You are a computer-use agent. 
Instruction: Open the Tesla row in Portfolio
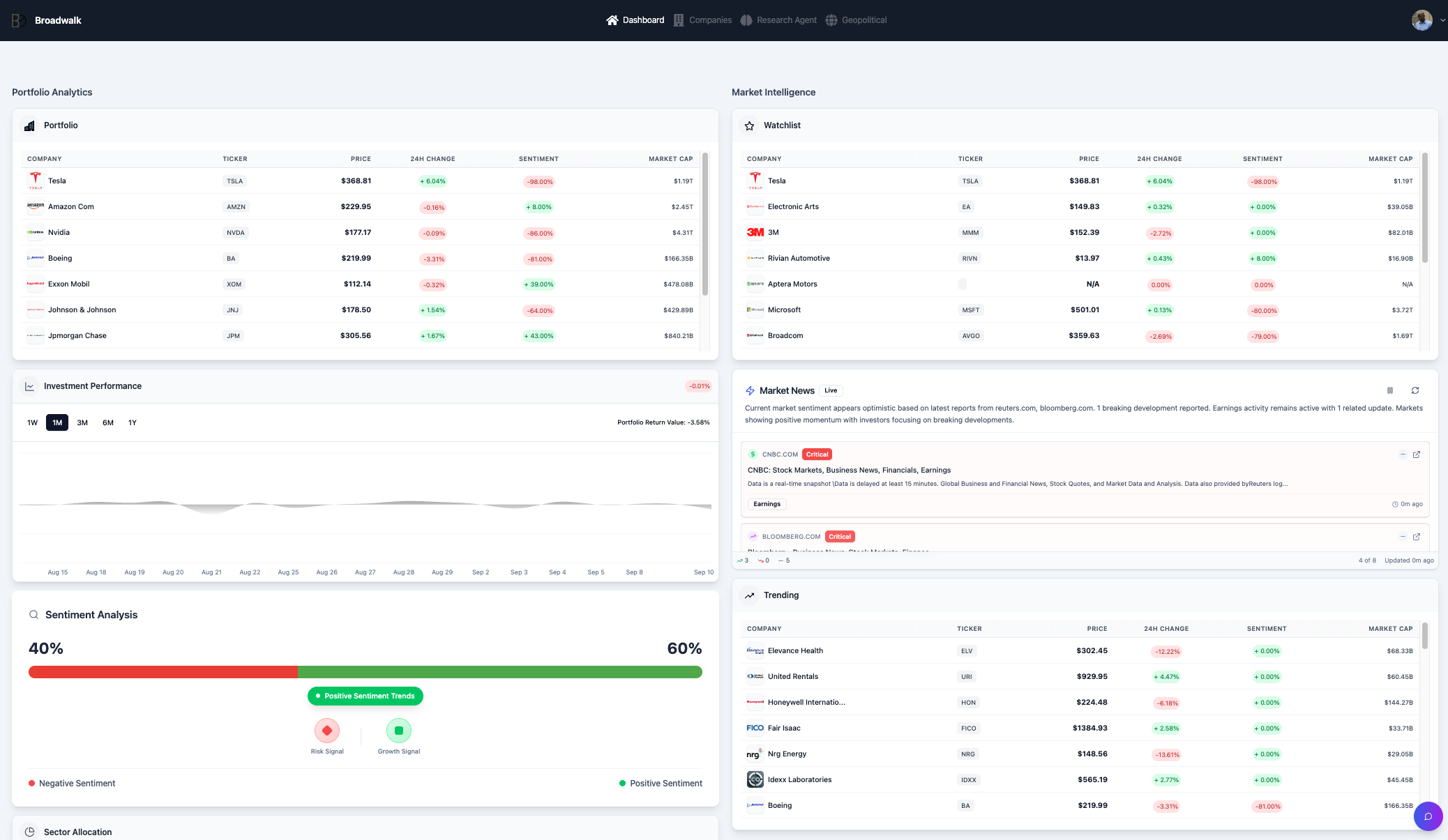360,181
